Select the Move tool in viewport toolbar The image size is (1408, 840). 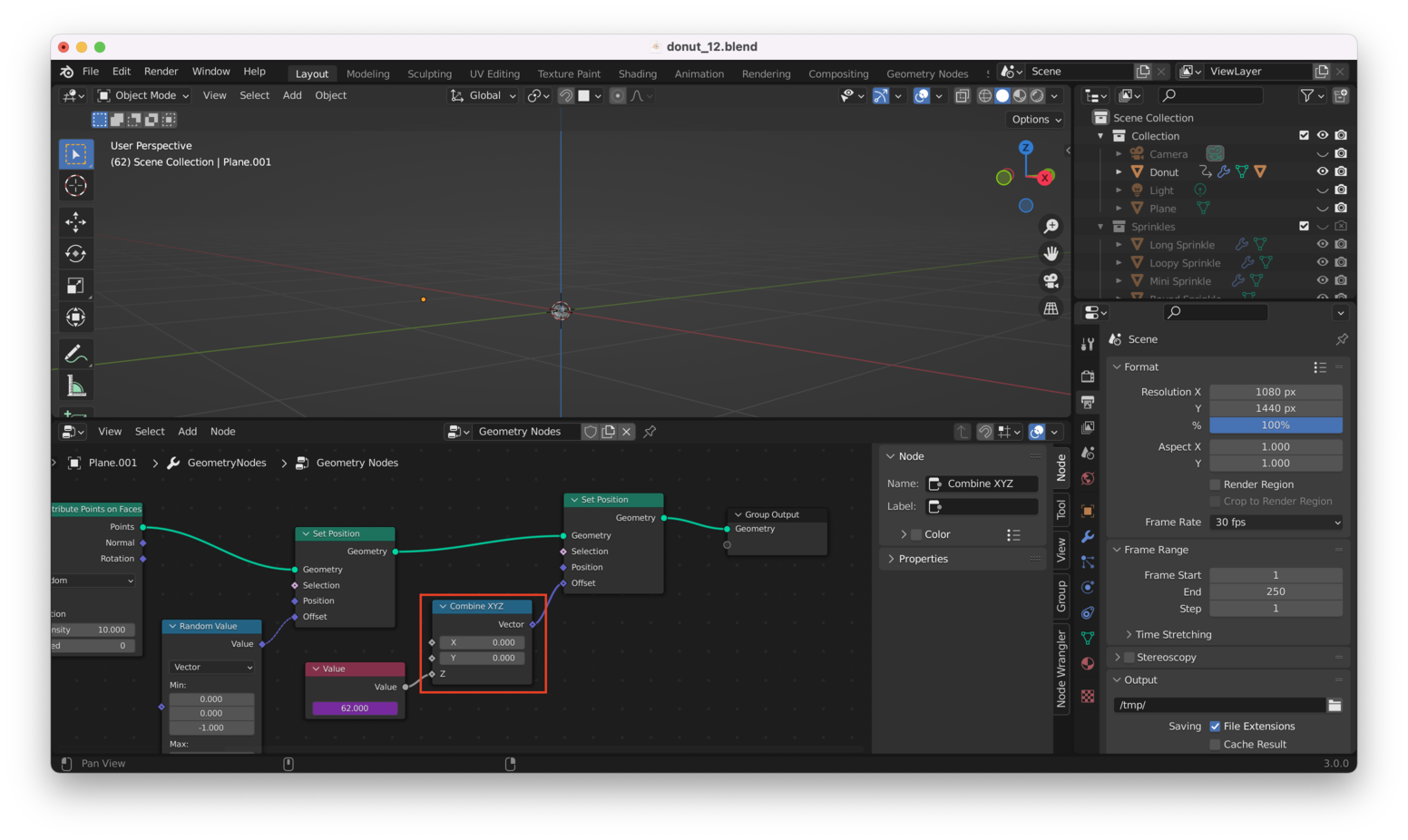click(76, 221)
